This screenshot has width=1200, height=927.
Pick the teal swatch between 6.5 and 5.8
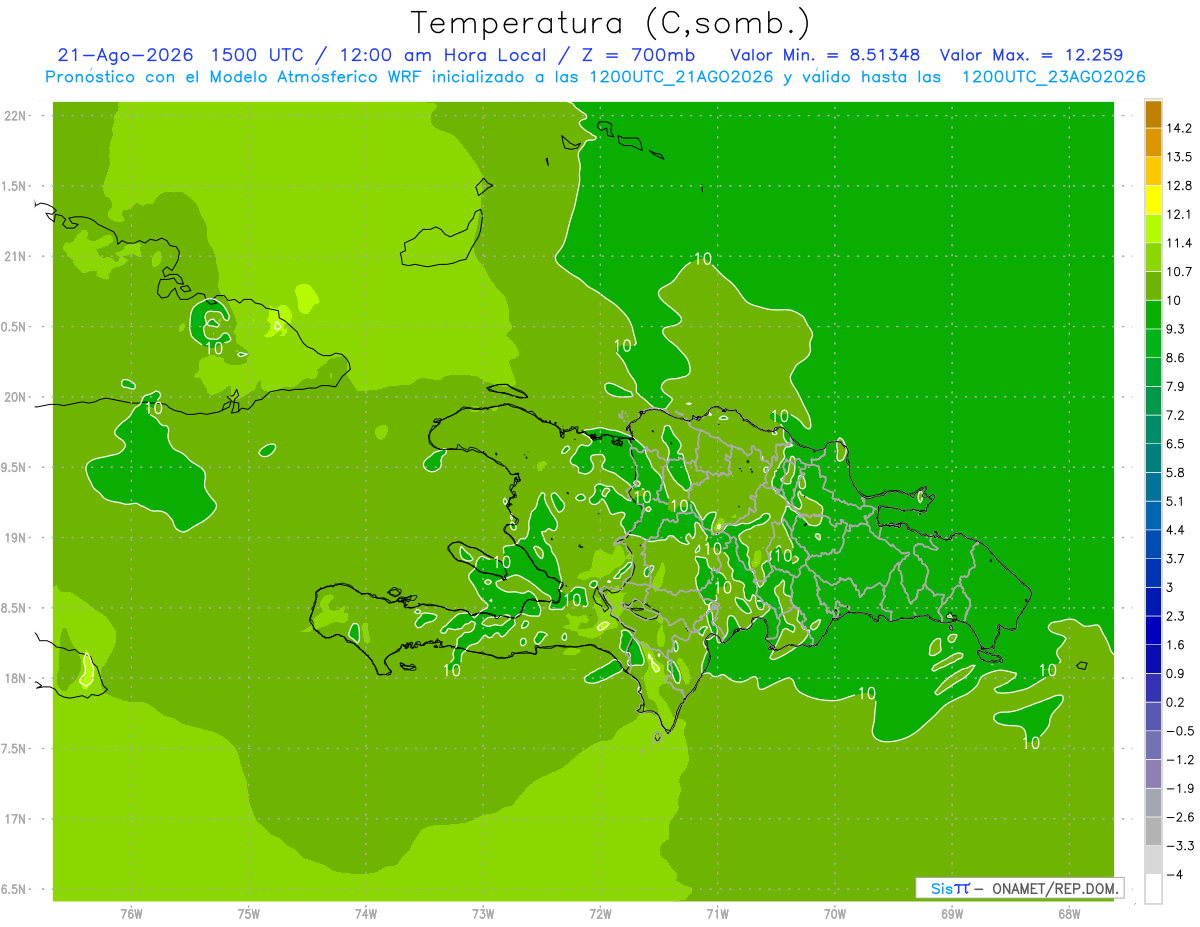tap(1153, 458)
